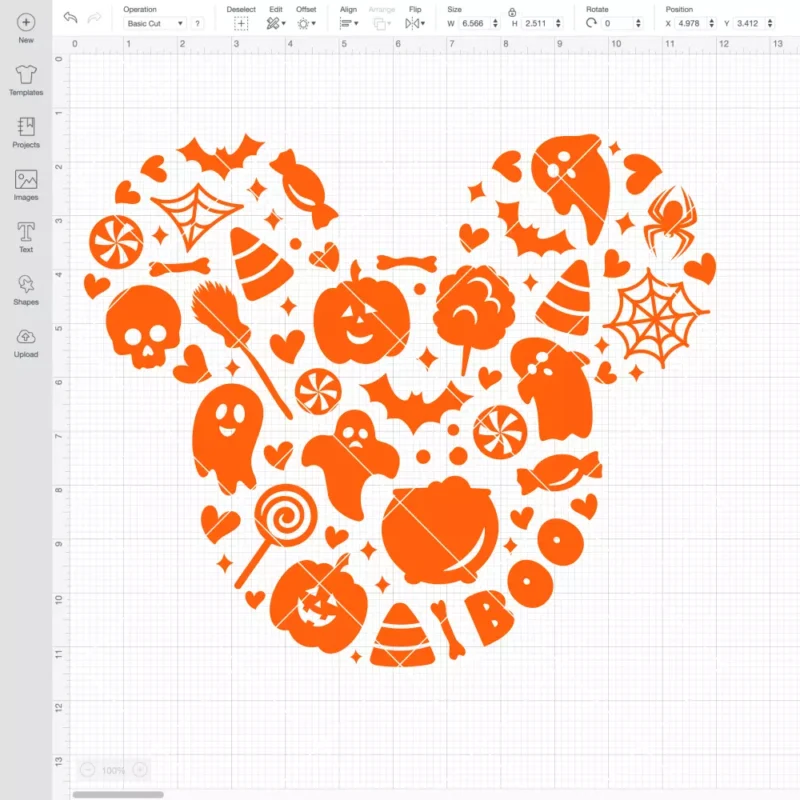Click the Flip icon
800x800 pixels.
[412, 23]
